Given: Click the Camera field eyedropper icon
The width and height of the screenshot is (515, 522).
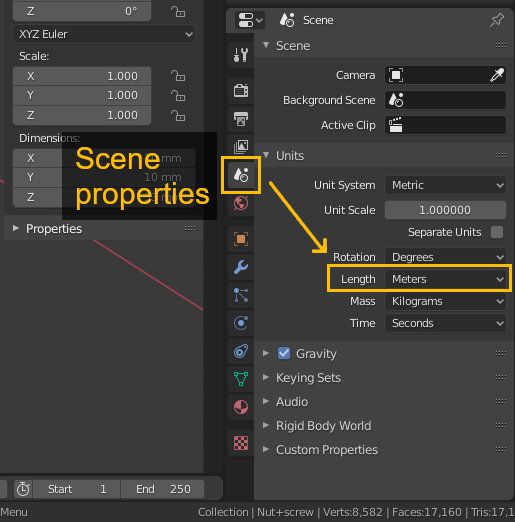Looking at the screenshot, I should (x=496, y=75).
